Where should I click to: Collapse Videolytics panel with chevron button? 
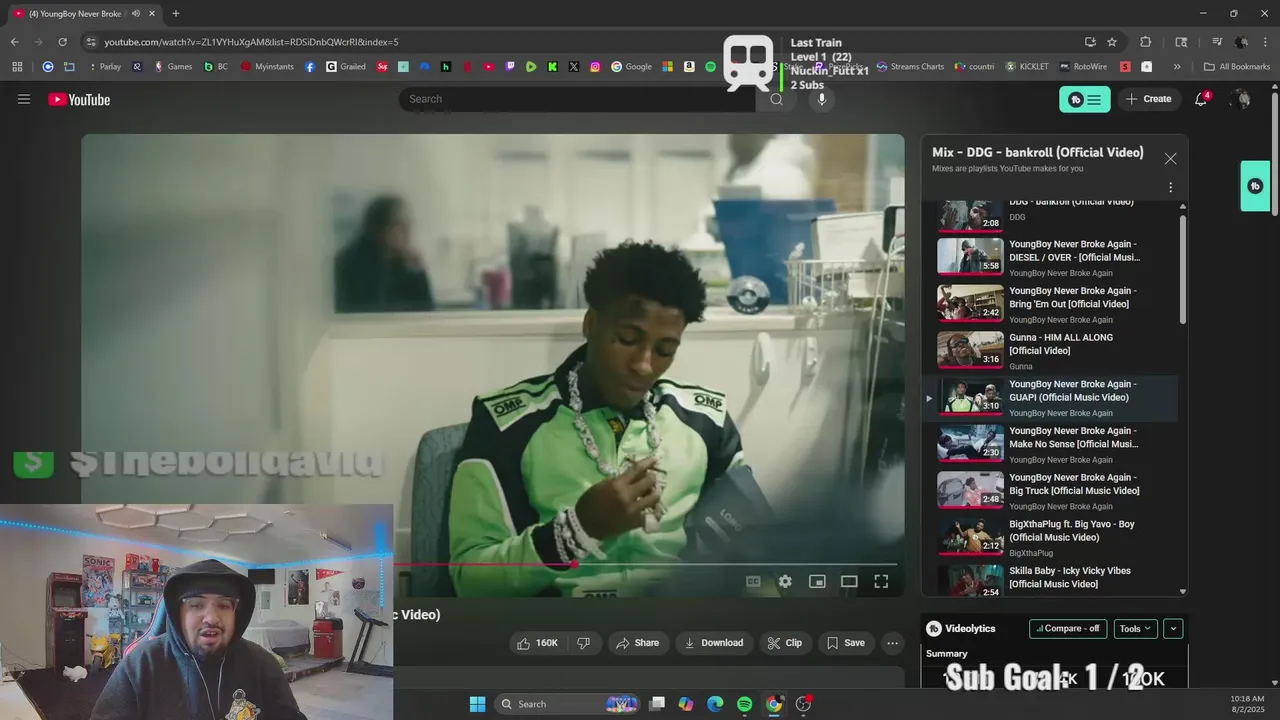pyautogui.click(x=1173, y=629)
